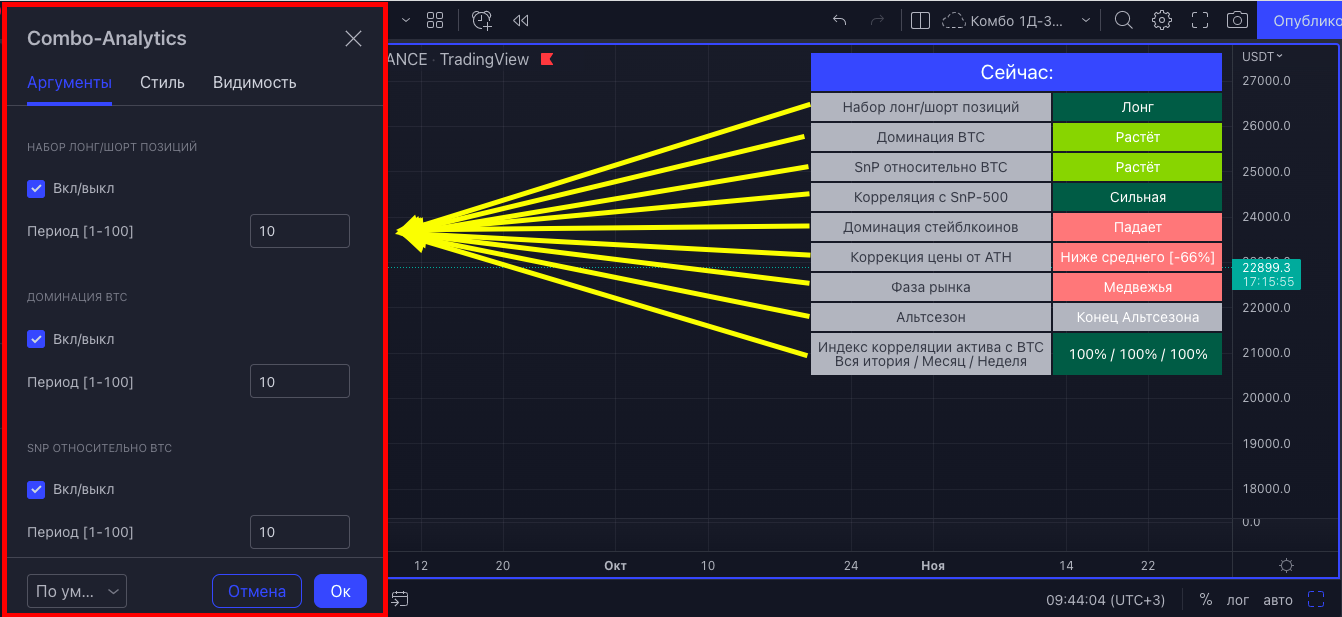
Task: Click Период field for Набор лонг/шорт позиций
Action: coord(300,231)
